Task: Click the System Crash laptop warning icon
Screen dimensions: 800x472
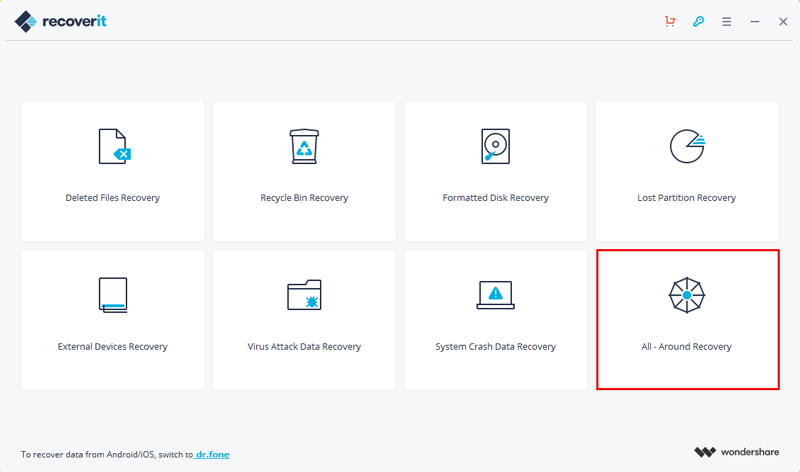Action: pos(495,295)
